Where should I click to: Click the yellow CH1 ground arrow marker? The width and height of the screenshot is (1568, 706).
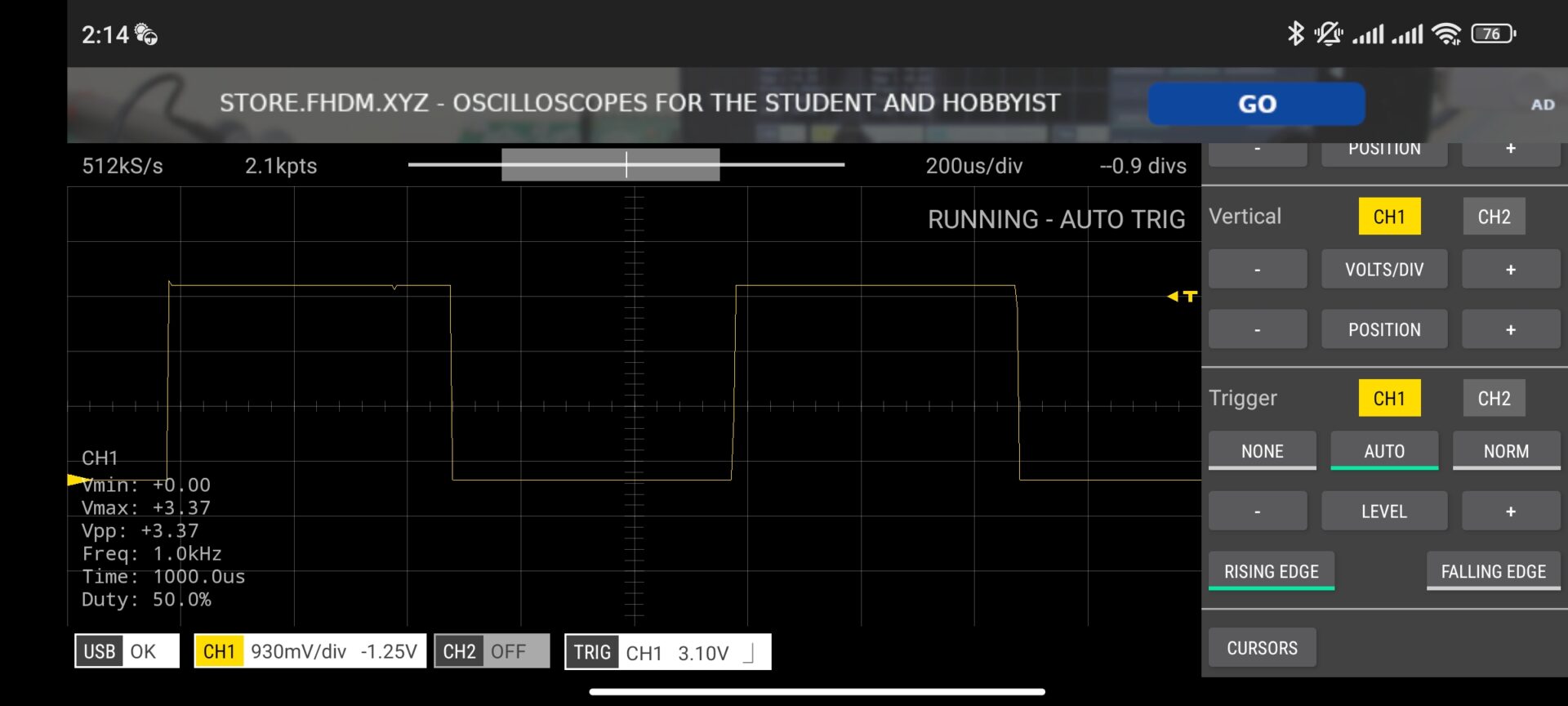click(x=78, y=480)
